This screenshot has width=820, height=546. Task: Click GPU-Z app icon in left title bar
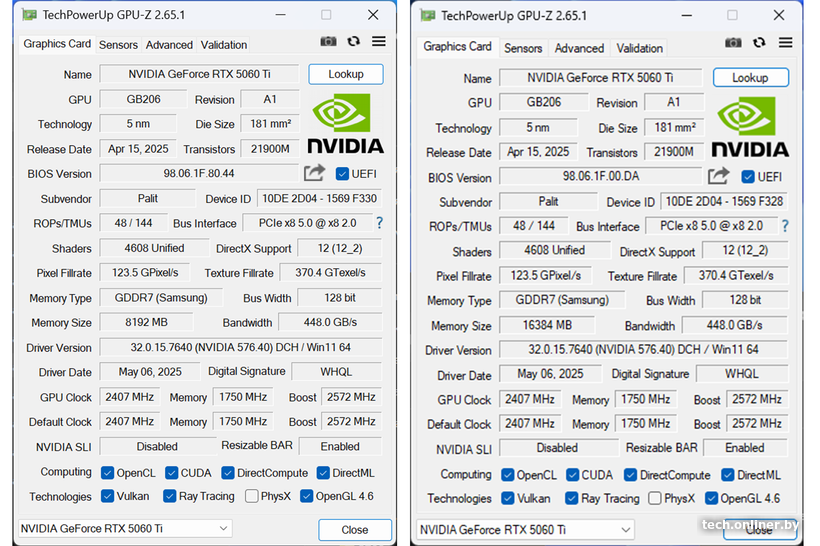[29, 15]
